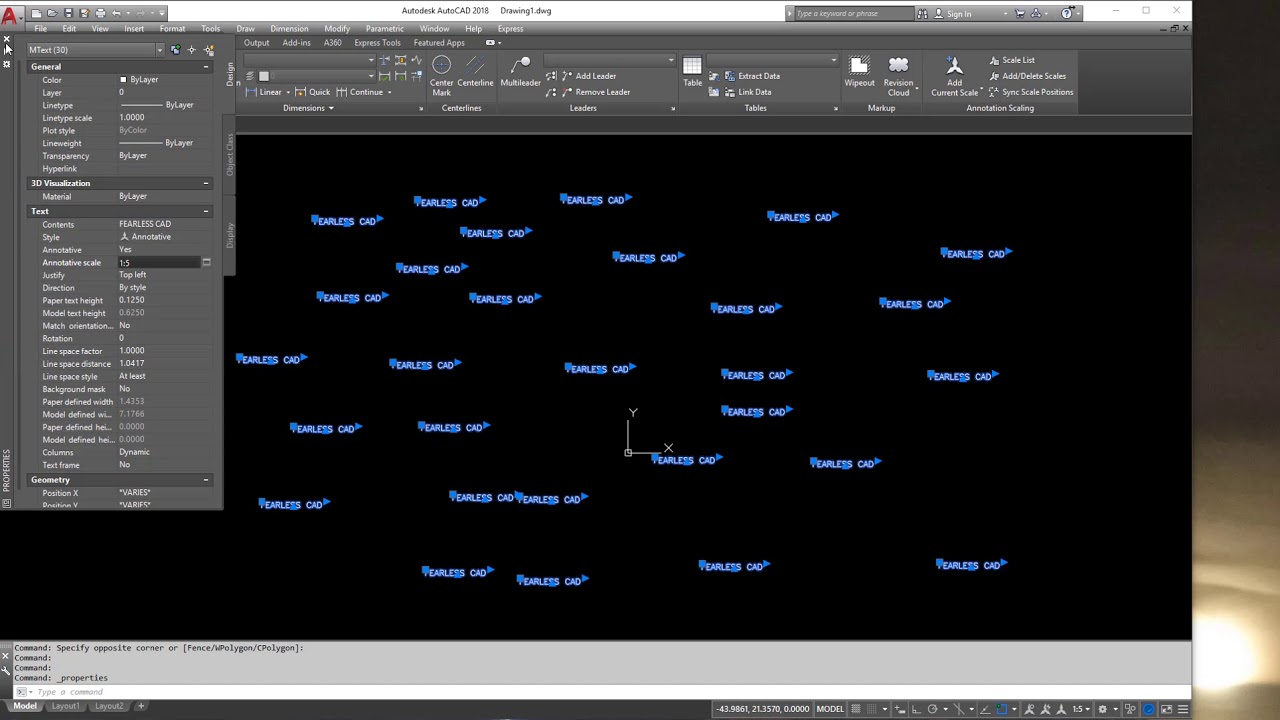This screenshot has height=720, width=1280.
Task: Click the Quick dimension tool
Action: pyautogui.click(x=312, y=92)
